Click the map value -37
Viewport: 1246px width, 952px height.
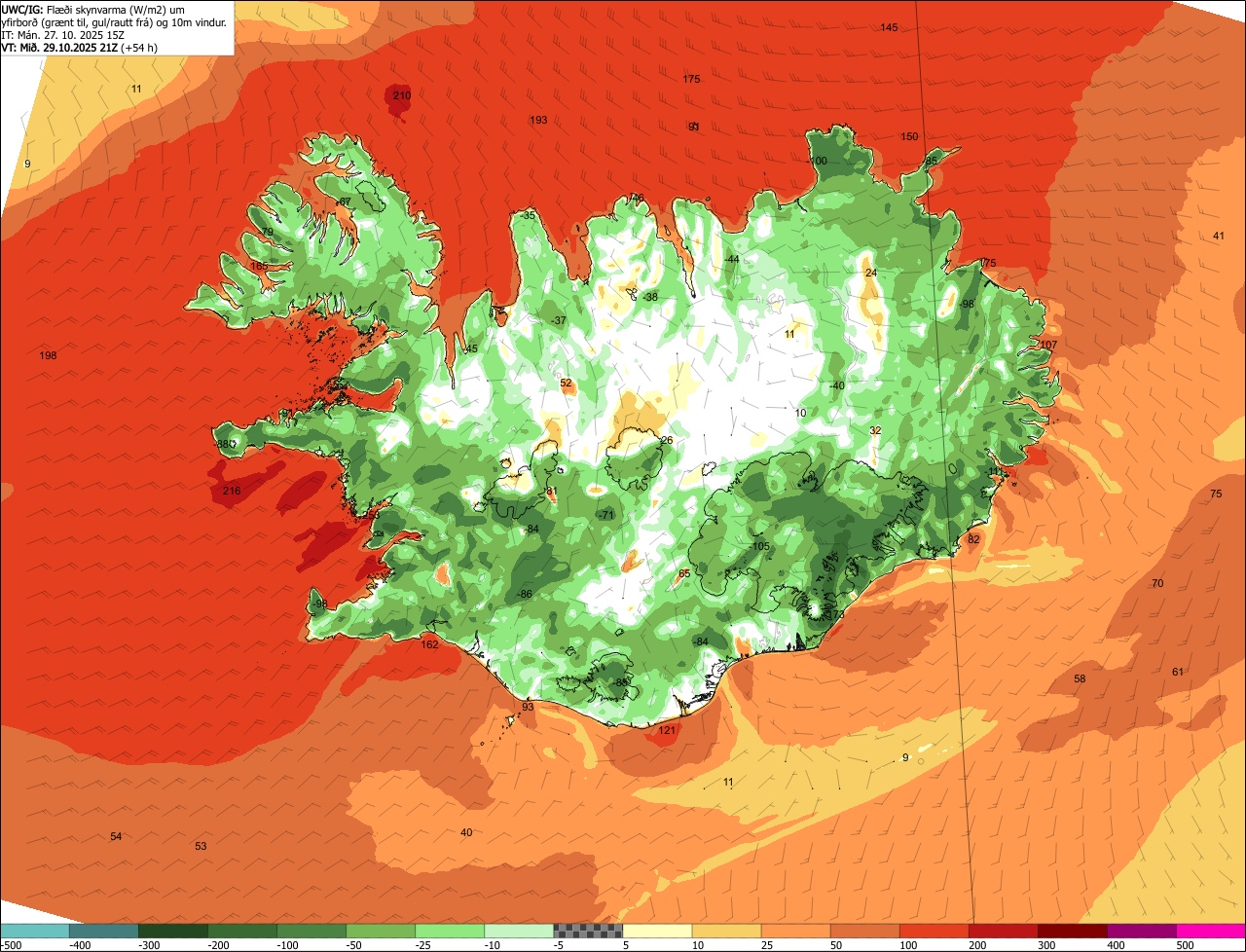coord(558,320)
